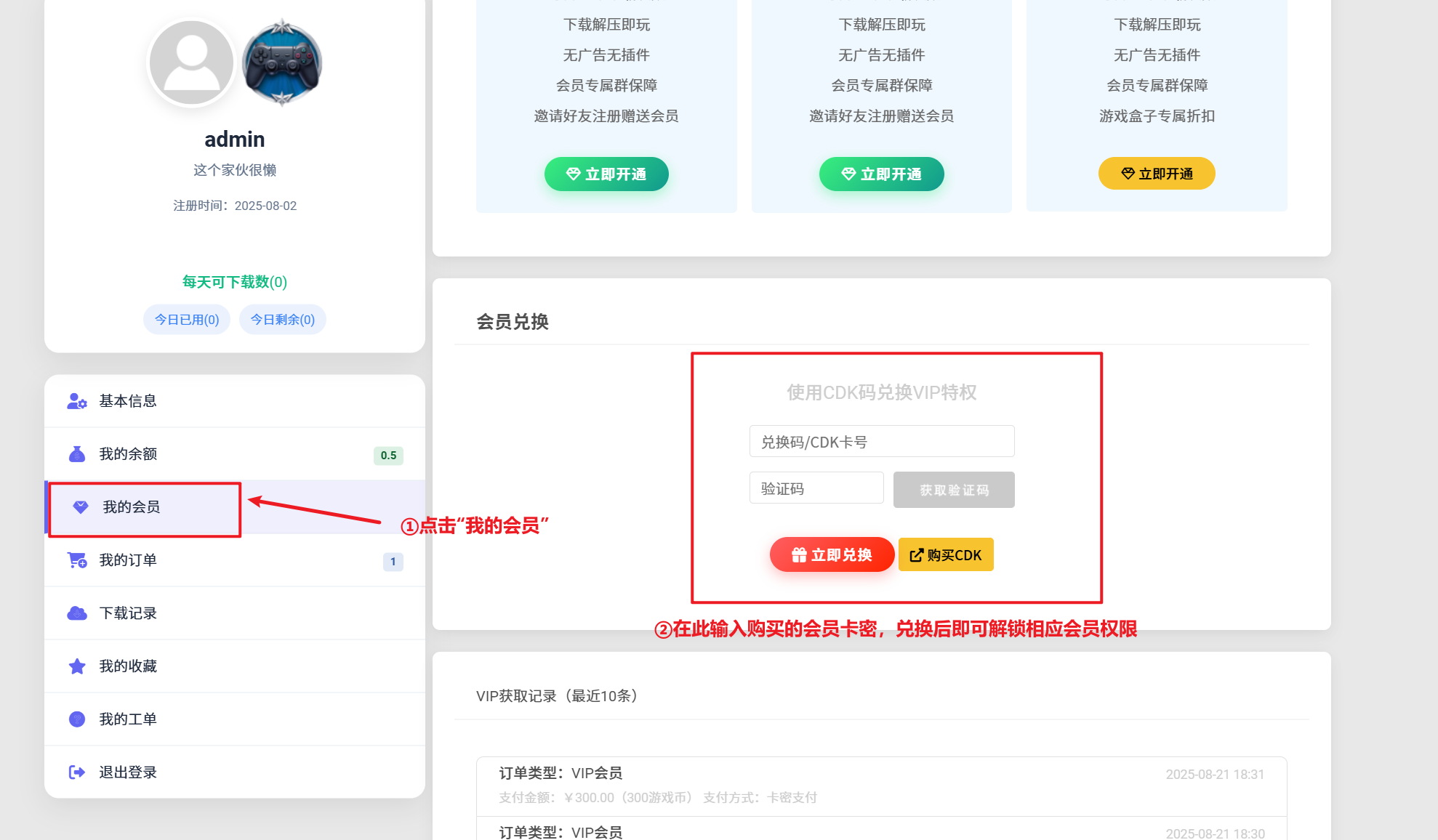Select 我的会员 in the sidebar
Image resolution: width=1438 pixels, height=840 pixels.
(235, 507)
